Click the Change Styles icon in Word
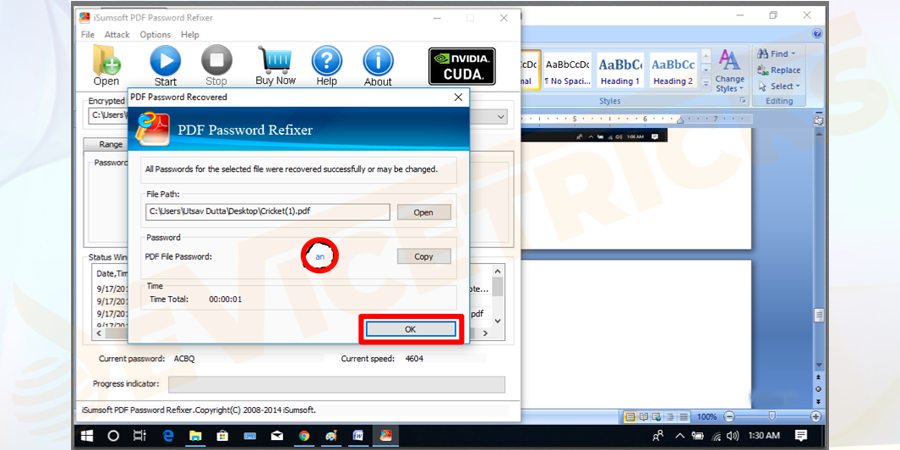Viewport: 900px width, 450px height. pos(730,71)
